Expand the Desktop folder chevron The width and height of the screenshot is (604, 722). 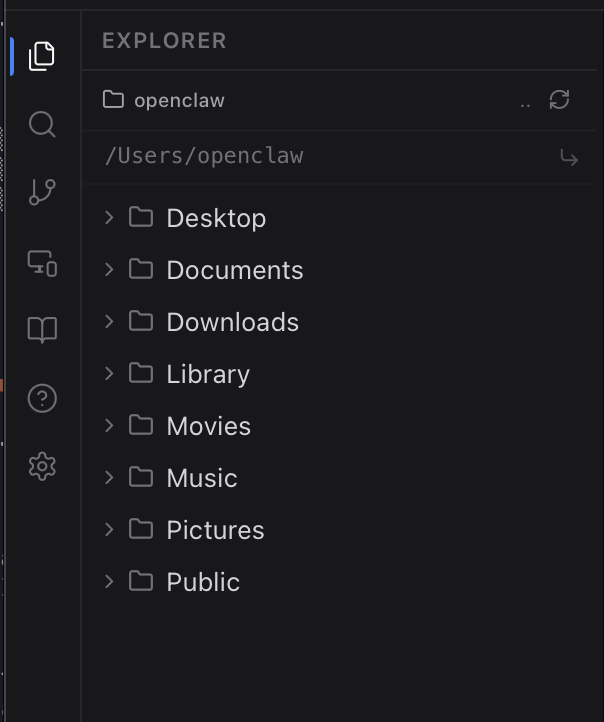click(109, 217)
